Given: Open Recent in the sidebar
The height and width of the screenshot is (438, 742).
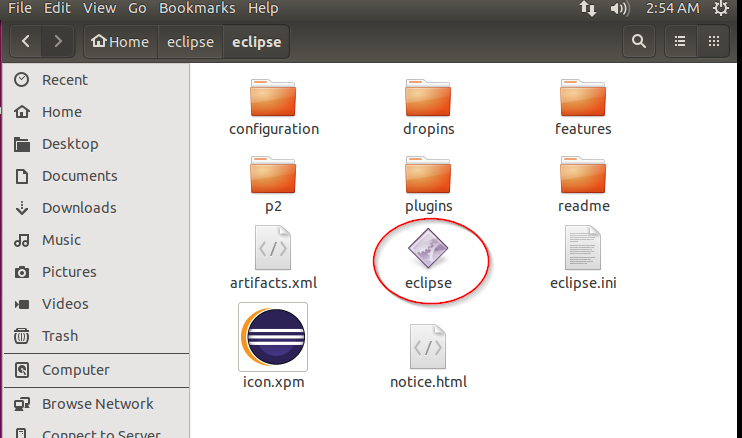Looking at the screenshot, I should (x=97, y=80).
